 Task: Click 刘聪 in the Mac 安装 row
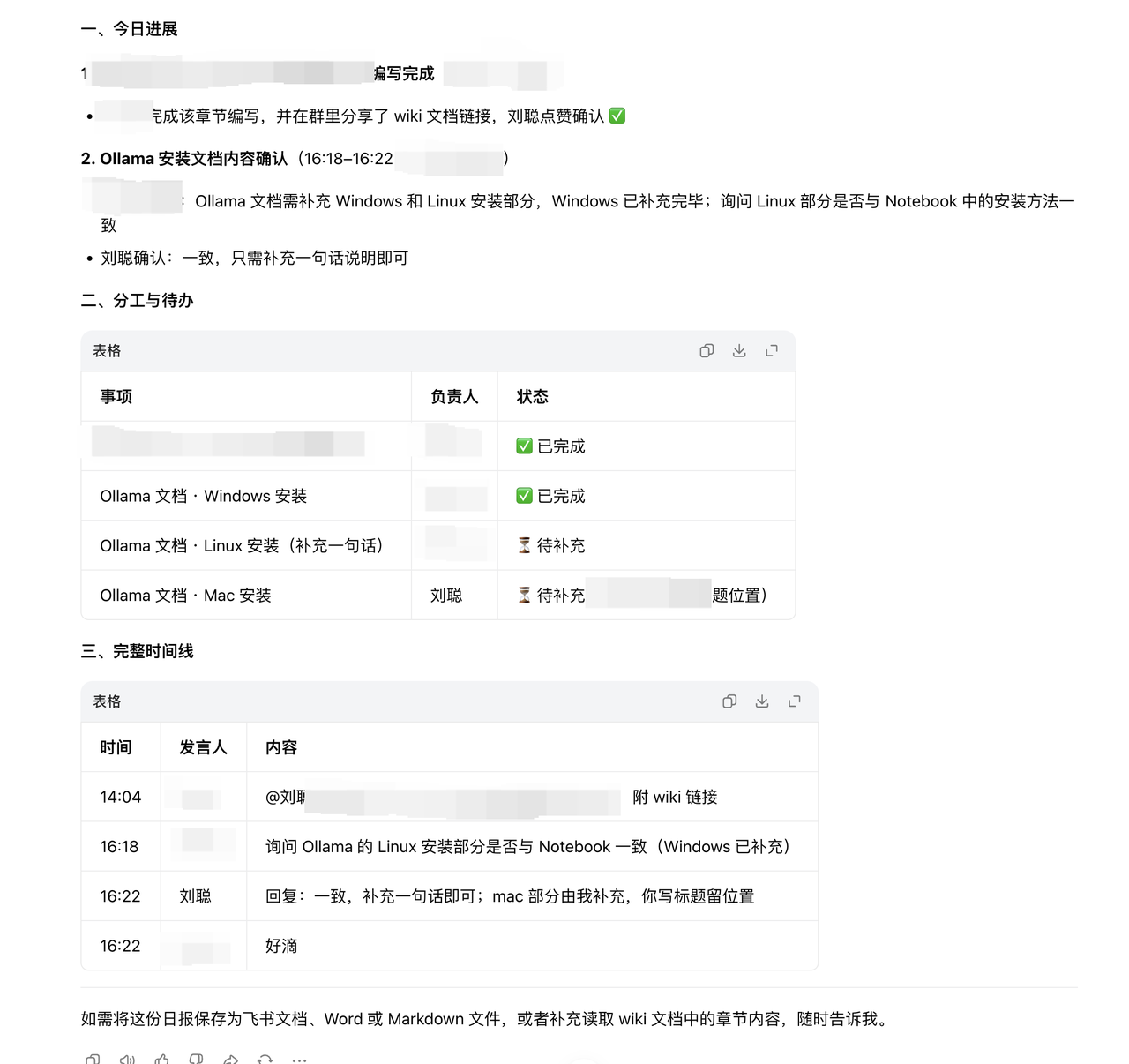tap(446, 596)
